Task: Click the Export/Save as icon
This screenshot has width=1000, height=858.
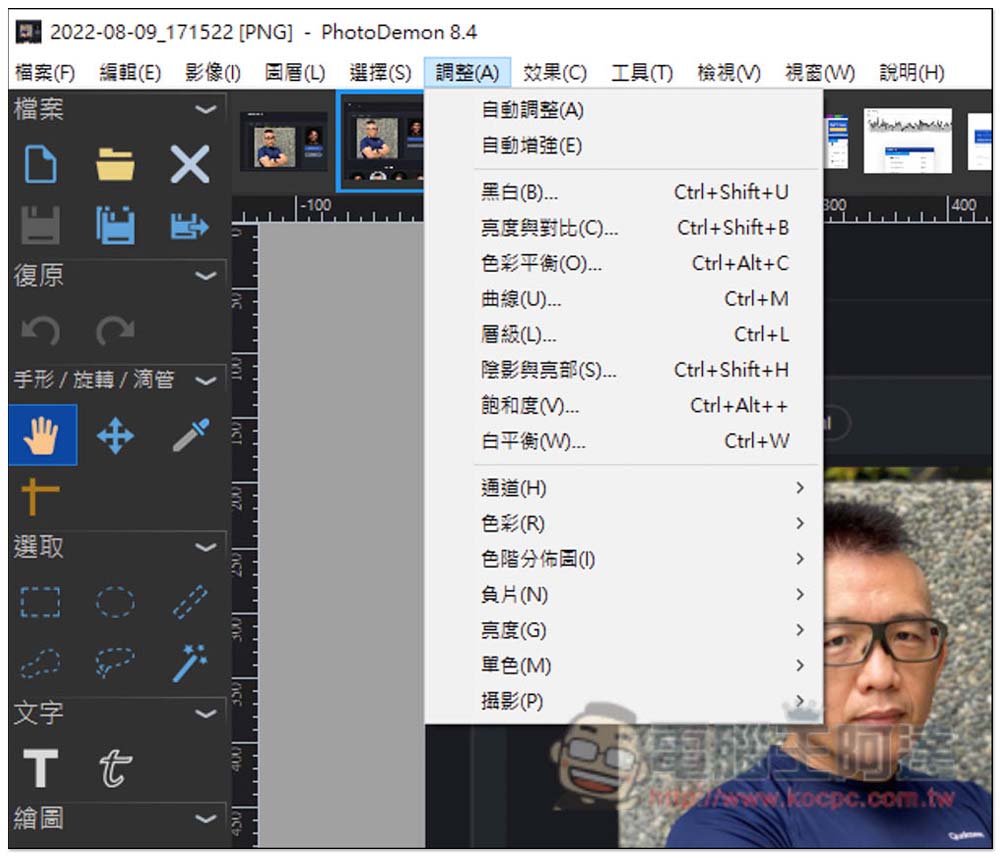Action: 189,226
